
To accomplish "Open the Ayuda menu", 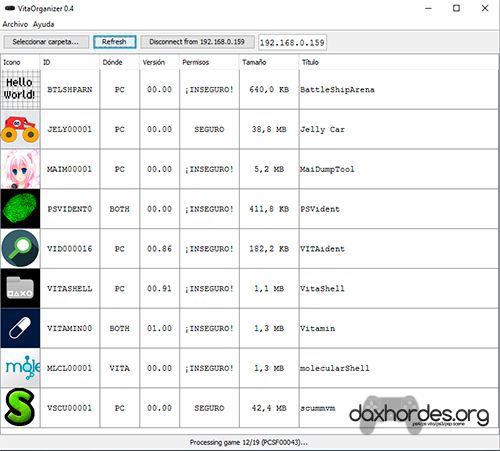I will [x=43, y=24].
